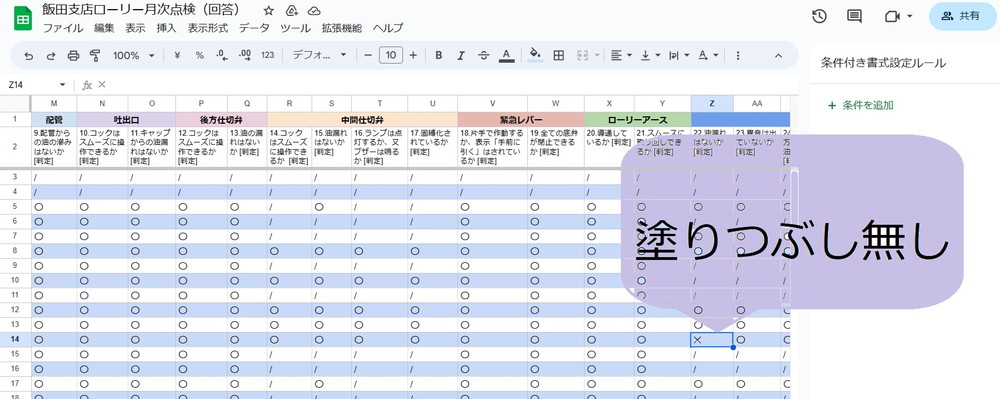
Task: Select column V header
Action: point(492,103)
